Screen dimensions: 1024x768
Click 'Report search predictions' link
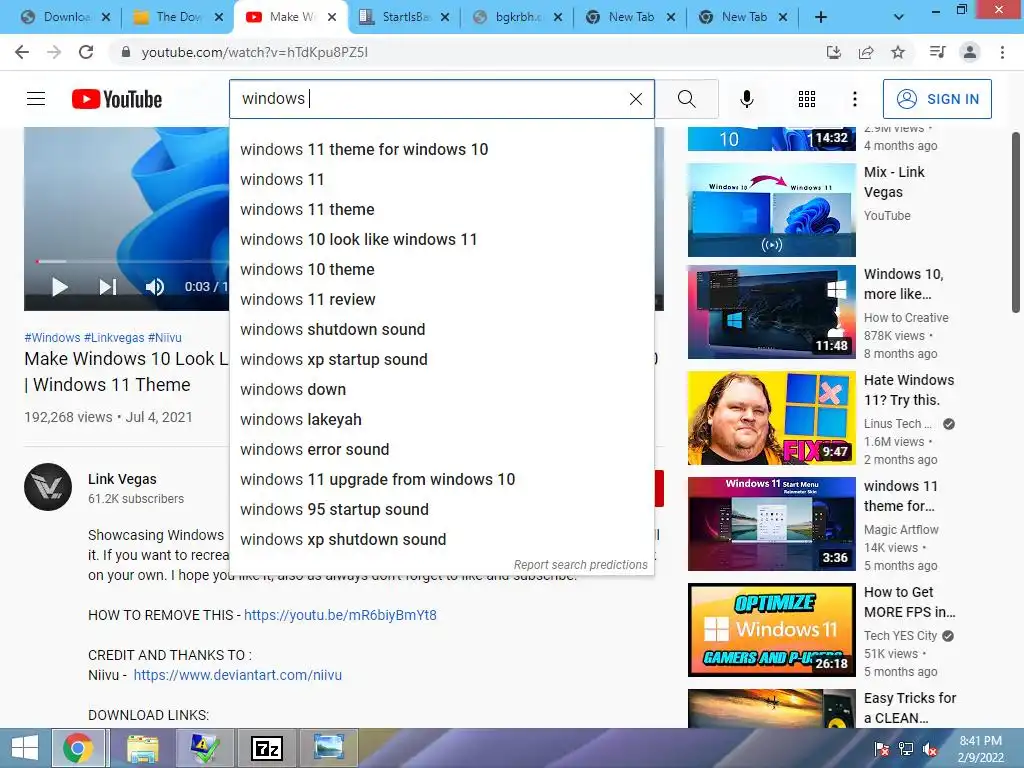point(581,565)
